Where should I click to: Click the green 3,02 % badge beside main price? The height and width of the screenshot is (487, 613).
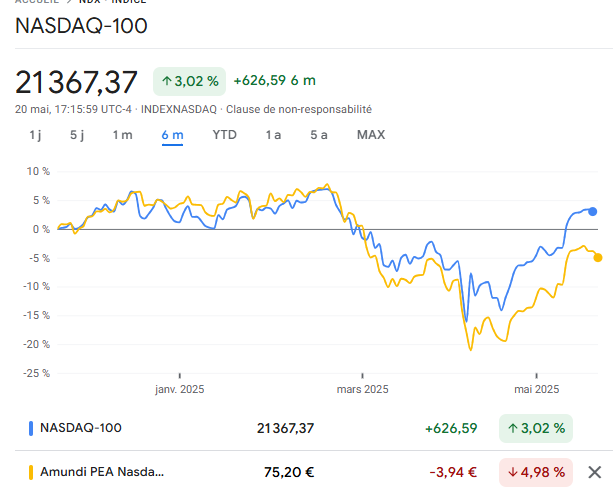coord(188,81)
